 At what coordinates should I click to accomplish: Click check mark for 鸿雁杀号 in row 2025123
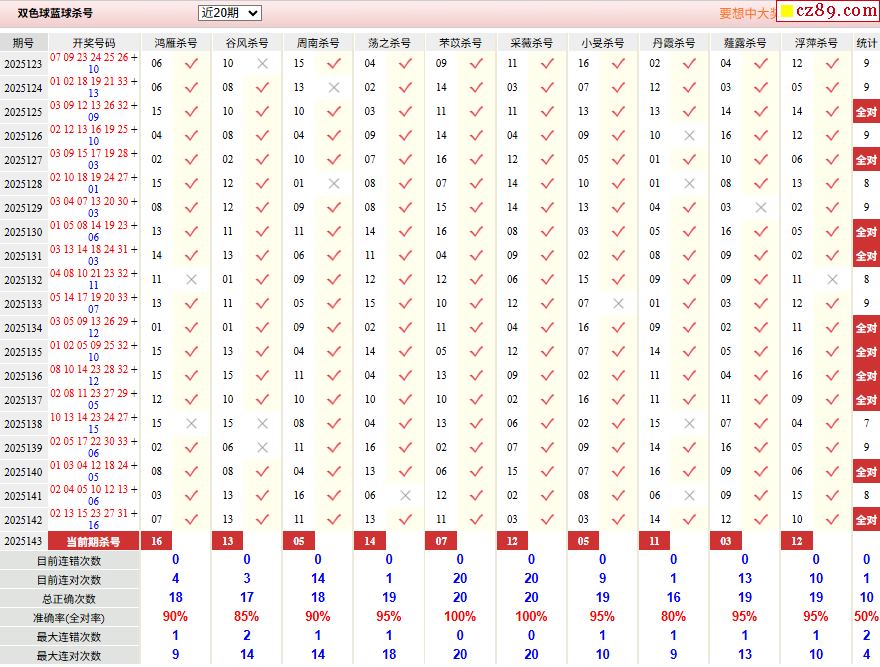click(x=191, y=64)
